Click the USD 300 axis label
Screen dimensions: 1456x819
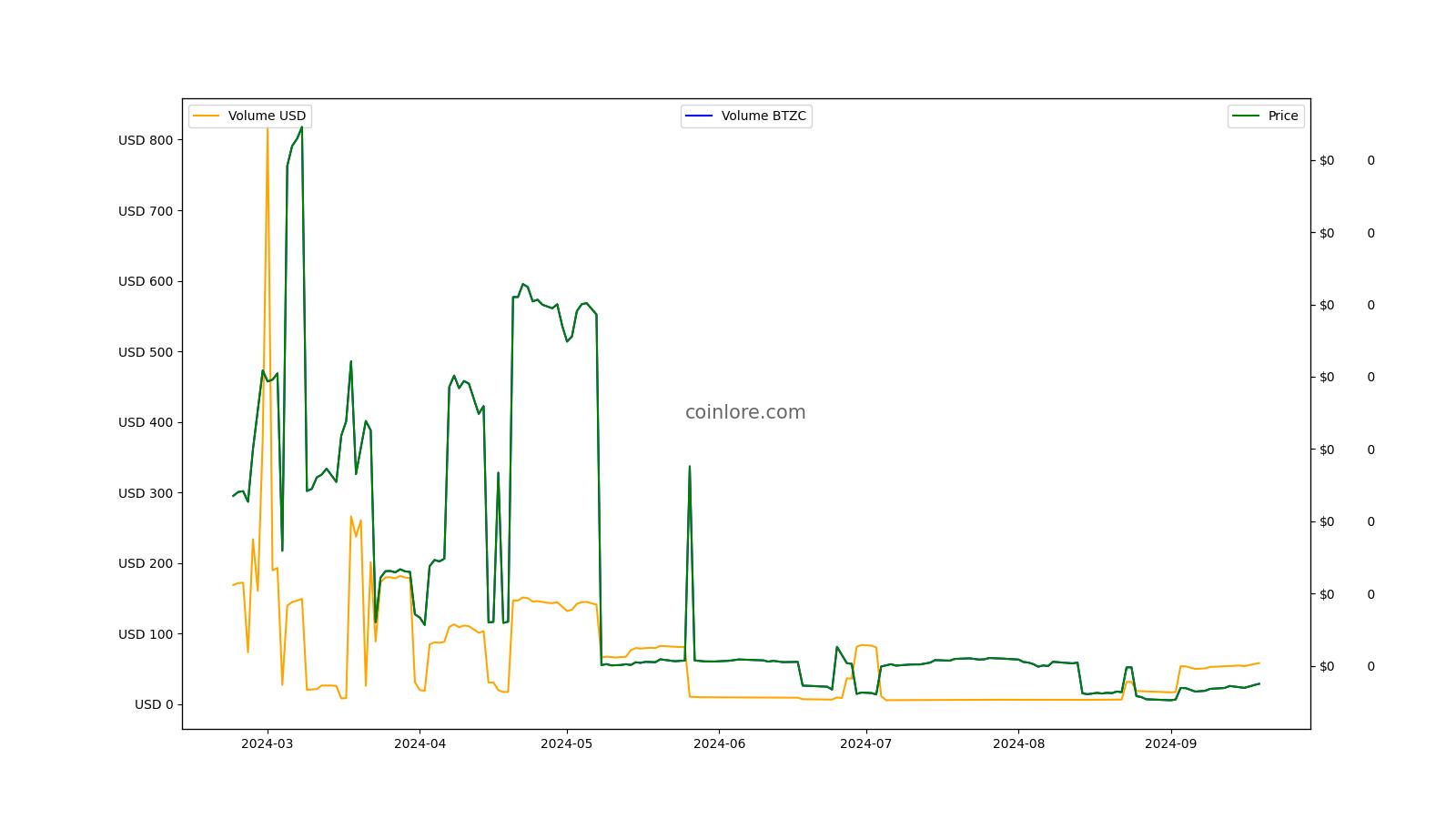[145, 493]
